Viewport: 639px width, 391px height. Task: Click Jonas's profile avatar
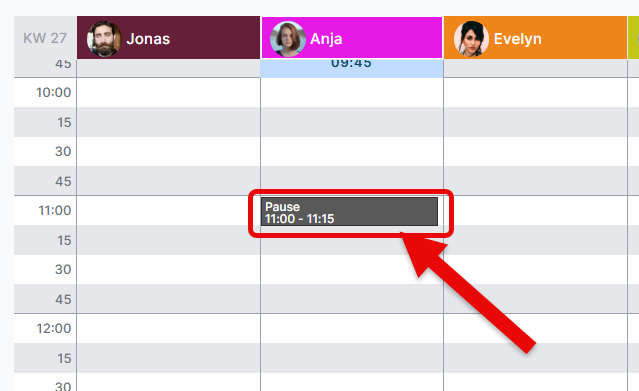click(x=104, y=39)
